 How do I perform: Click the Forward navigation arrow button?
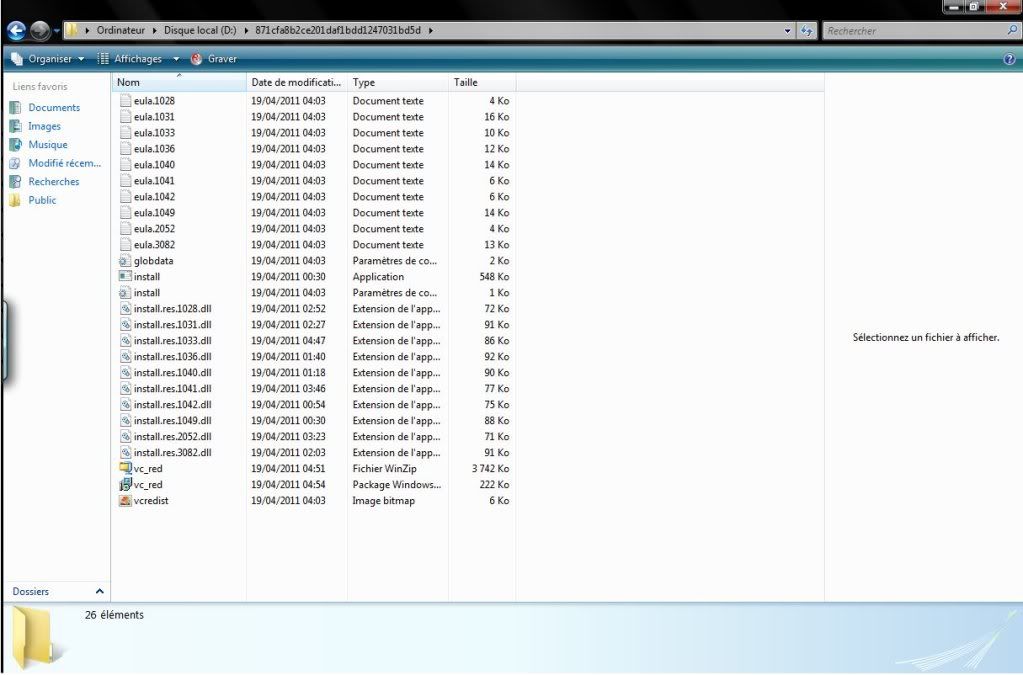click(39, 31)
